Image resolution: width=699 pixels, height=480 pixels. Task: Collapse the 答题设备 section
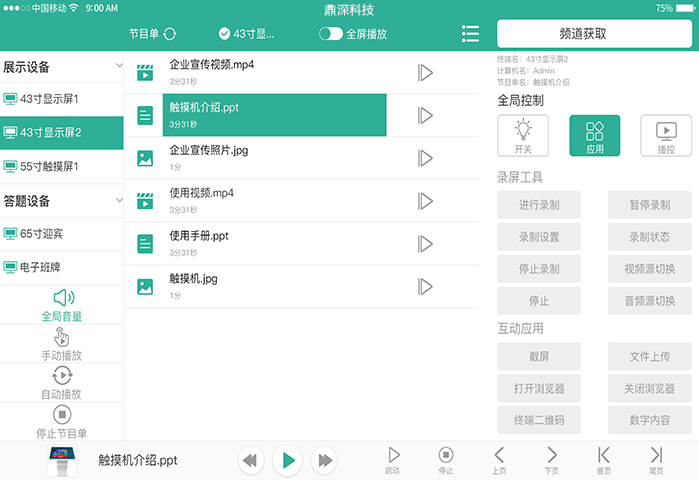(118, 200)
